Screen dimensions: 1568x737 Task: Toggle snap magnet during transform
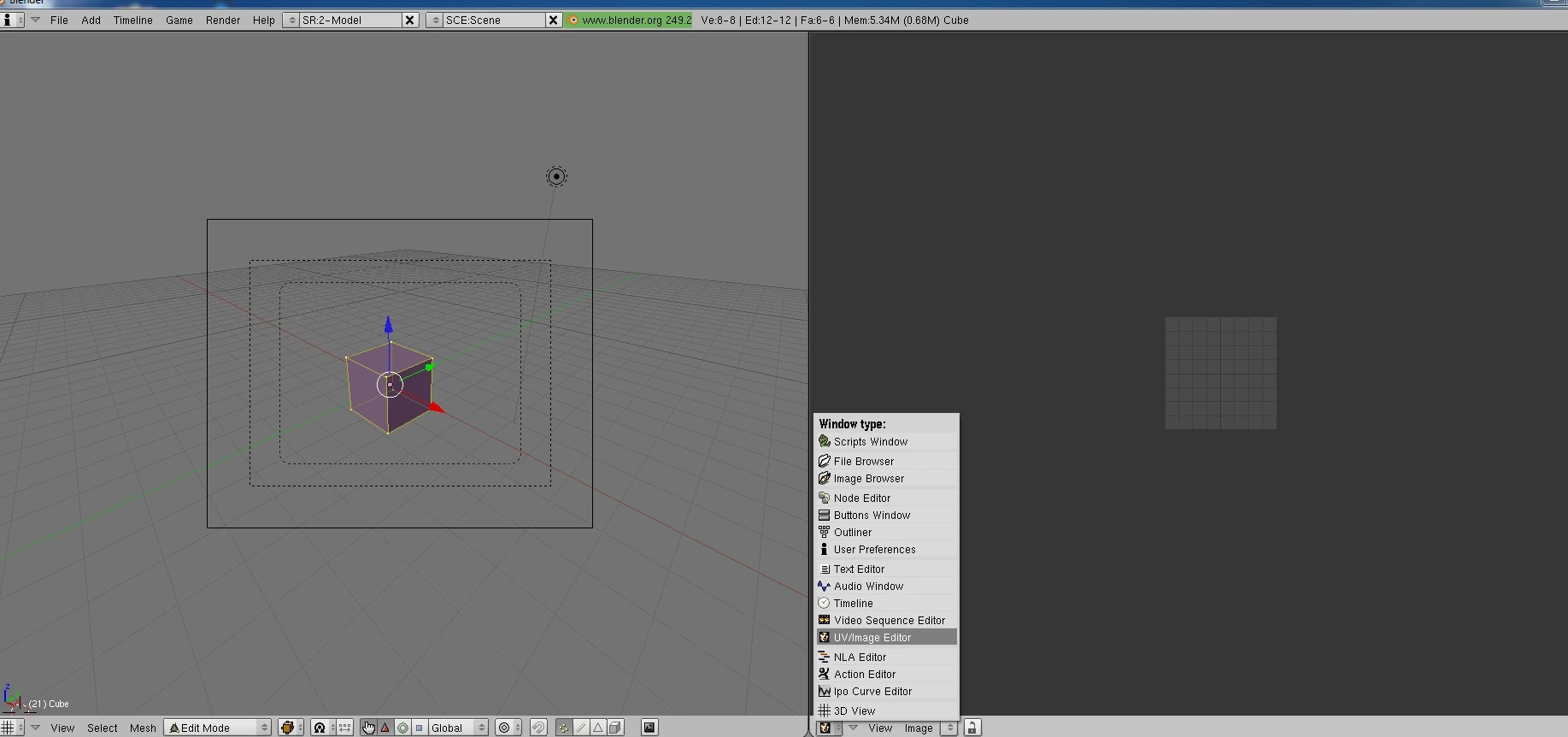tap(538, 728)
